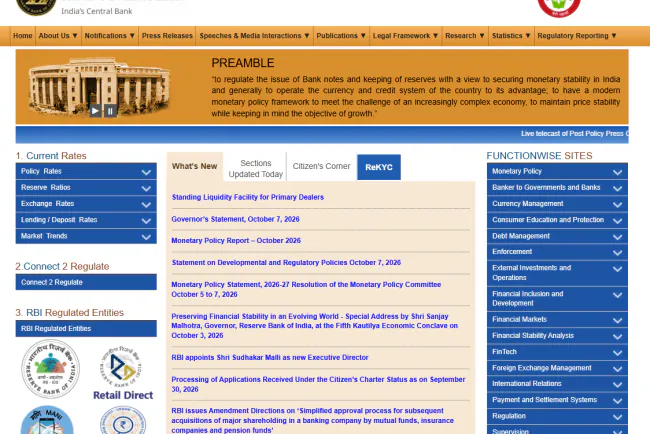Open Publications menu

pyautogui.click(x=341, y=36)
